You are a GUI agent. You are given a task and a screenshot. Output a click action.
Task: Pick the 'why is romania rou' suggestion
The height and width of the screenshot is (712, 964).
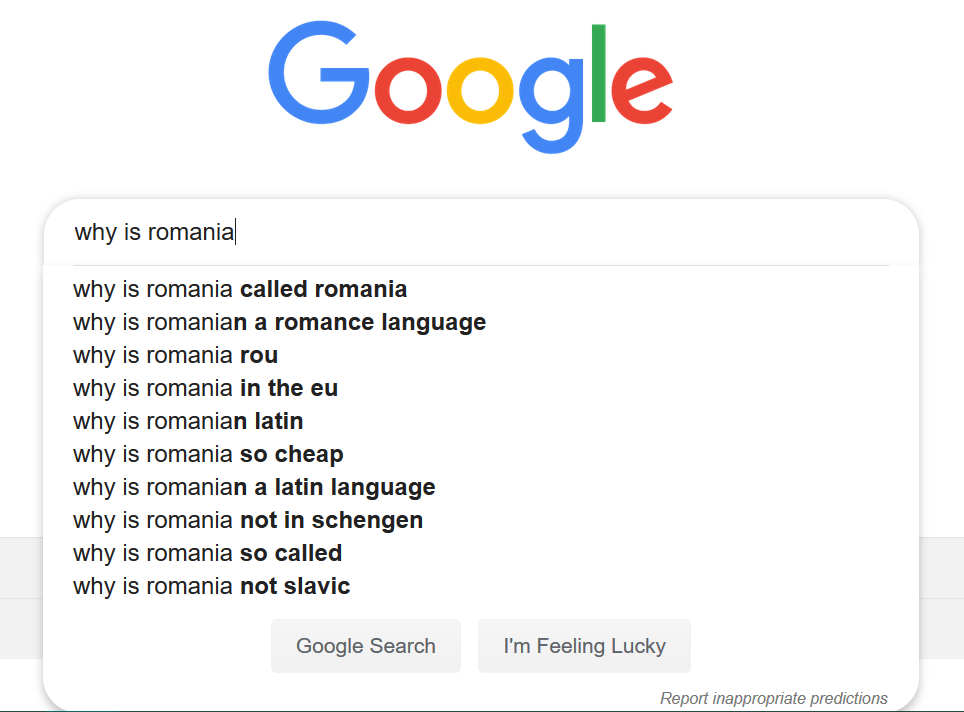click(176, 356)
